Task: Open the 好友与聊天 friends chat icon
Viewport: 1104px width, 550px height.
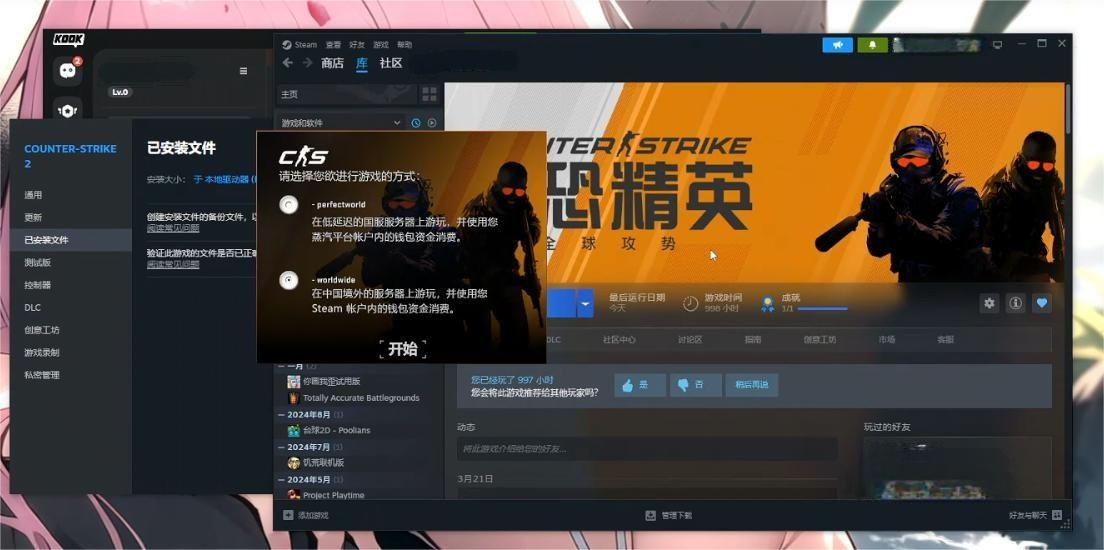Action: [x=1056, y=515]
